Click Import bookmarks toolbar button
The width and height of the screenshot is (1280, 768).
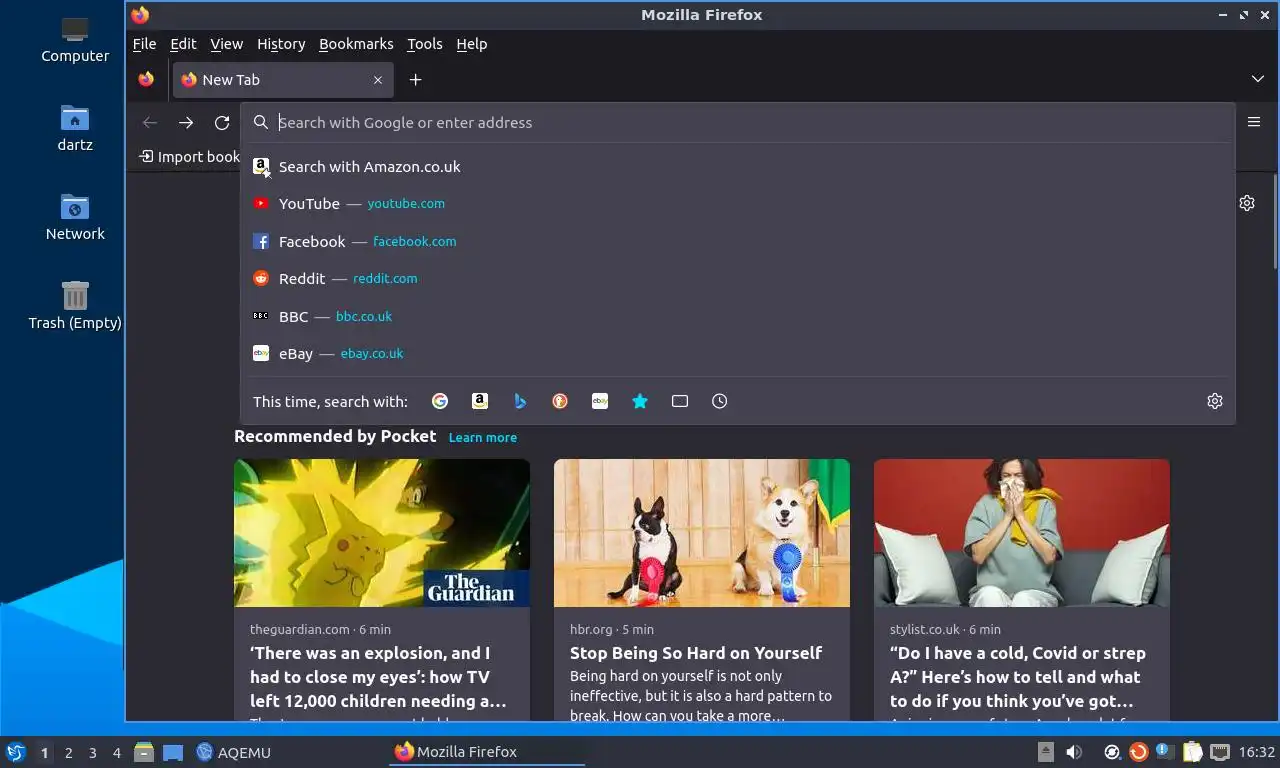(x=189, y=157)
